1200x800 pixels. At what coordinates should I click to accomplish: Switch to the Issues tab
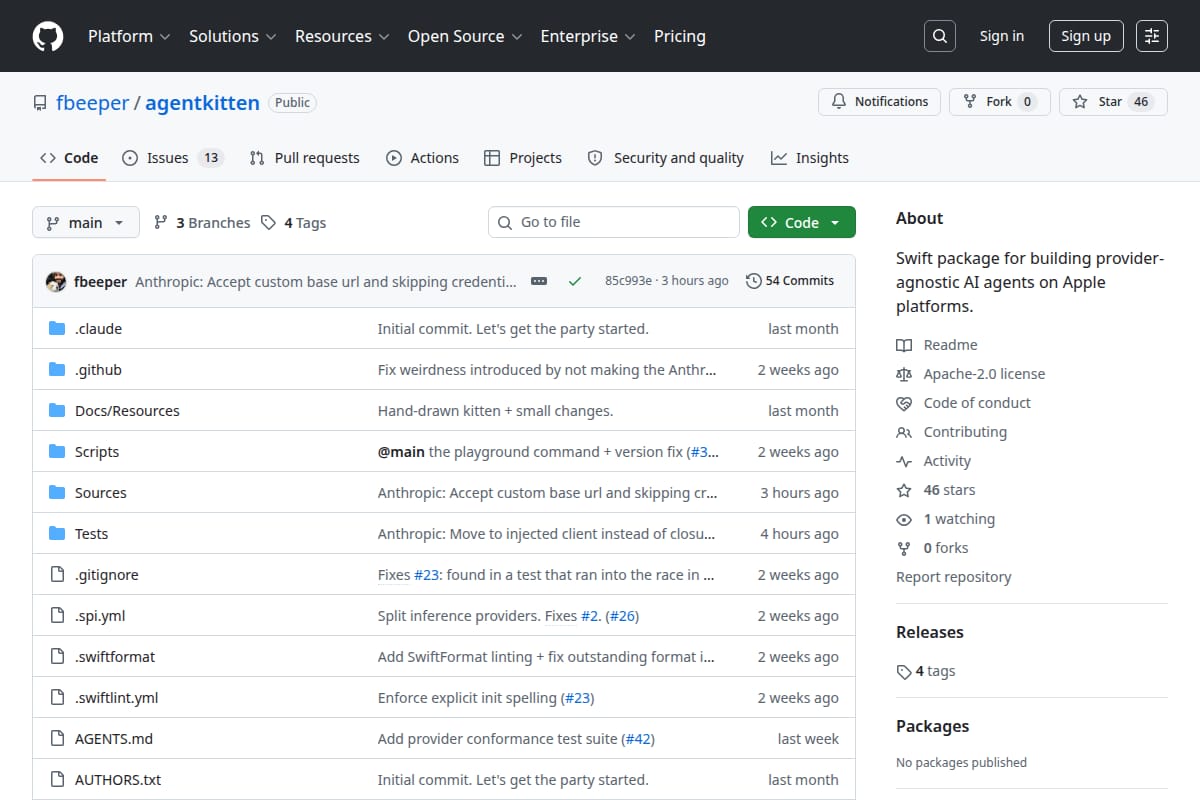coord(172,158)
